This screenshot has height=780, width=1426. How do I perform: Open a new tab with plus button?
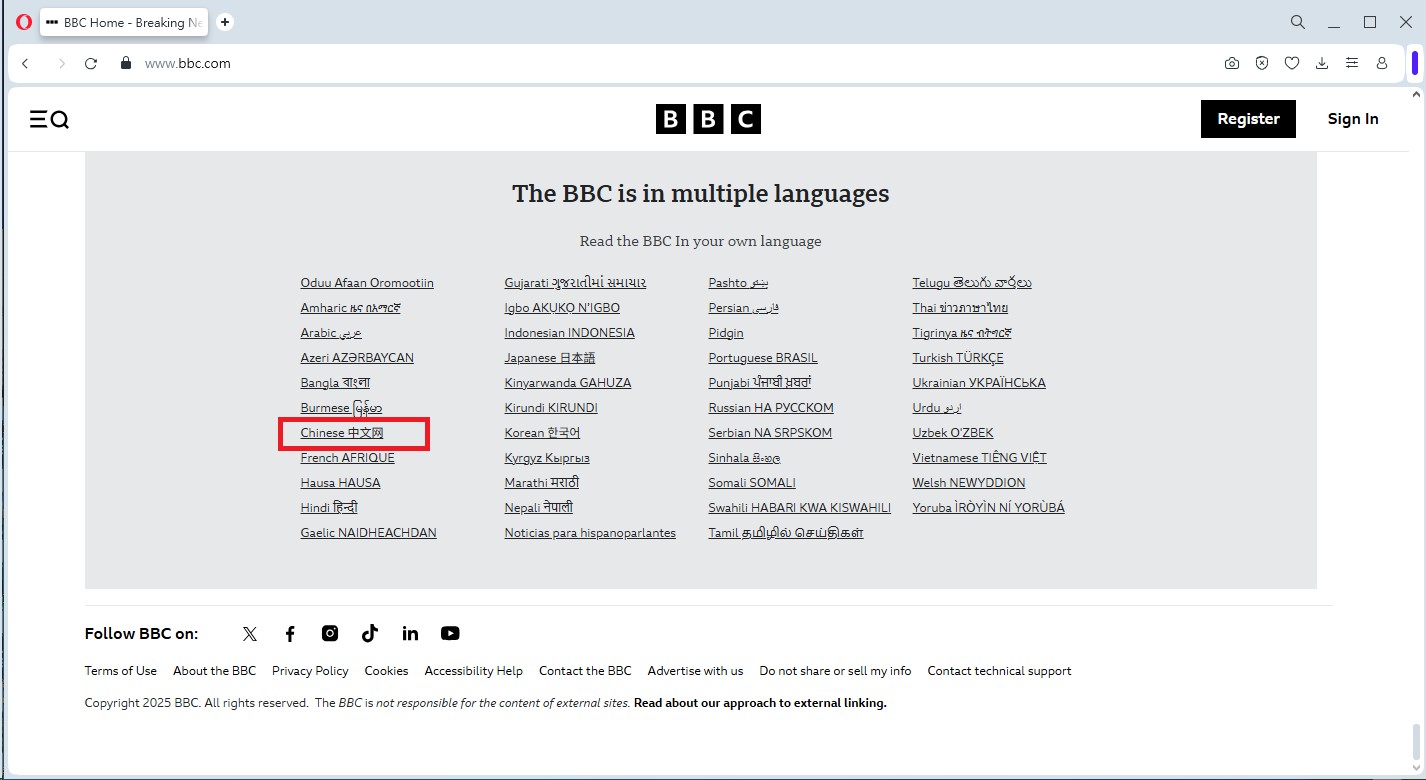point(225,22)
